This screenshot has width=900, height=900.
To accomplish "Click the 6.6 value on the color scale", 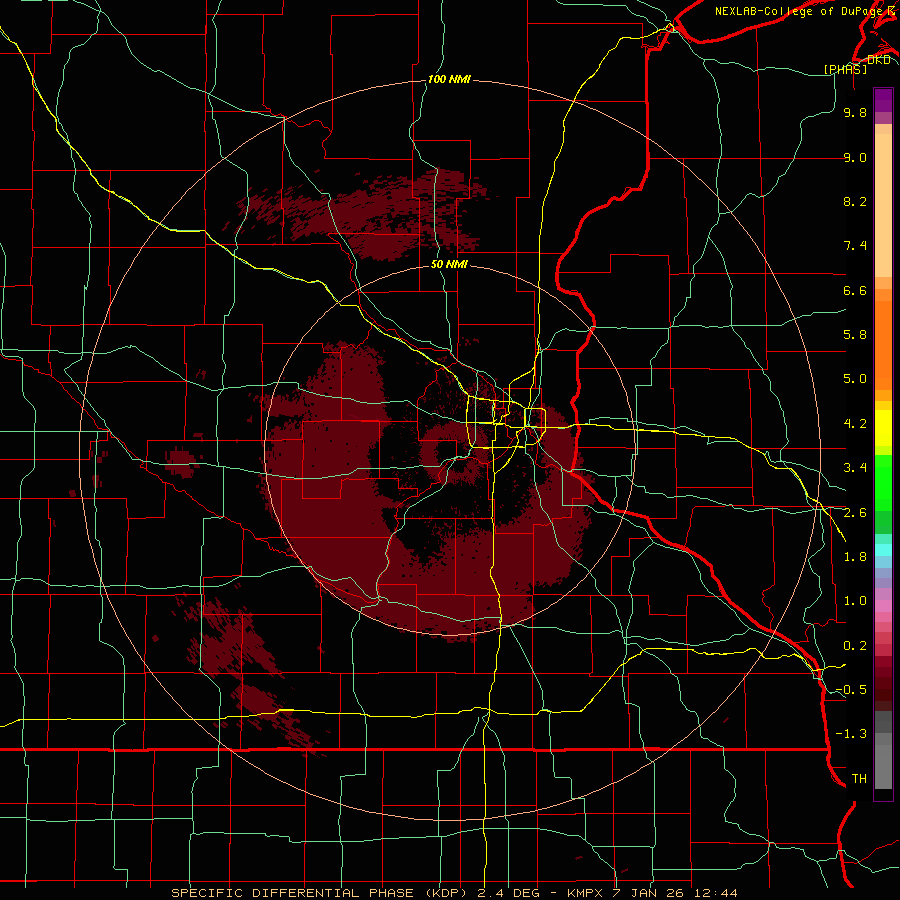I will tap(855, 290).
